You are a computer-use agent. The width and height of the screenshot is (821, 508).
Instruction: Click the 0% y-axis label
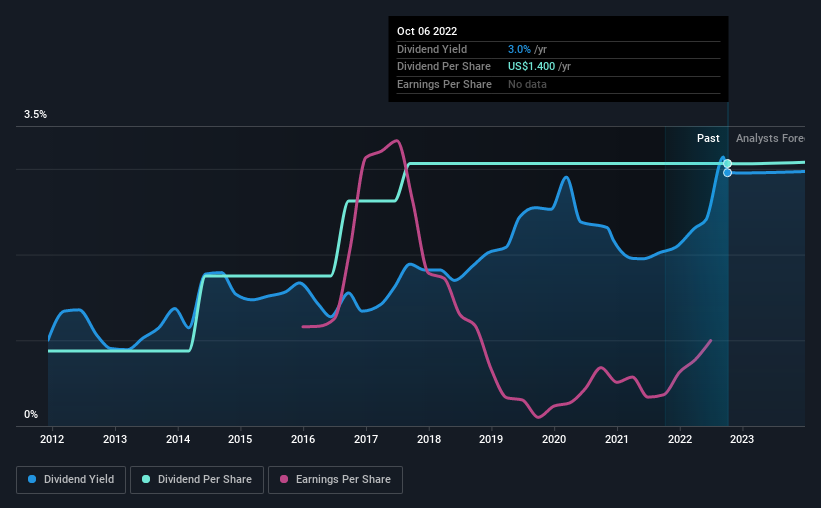coord(31,414)
